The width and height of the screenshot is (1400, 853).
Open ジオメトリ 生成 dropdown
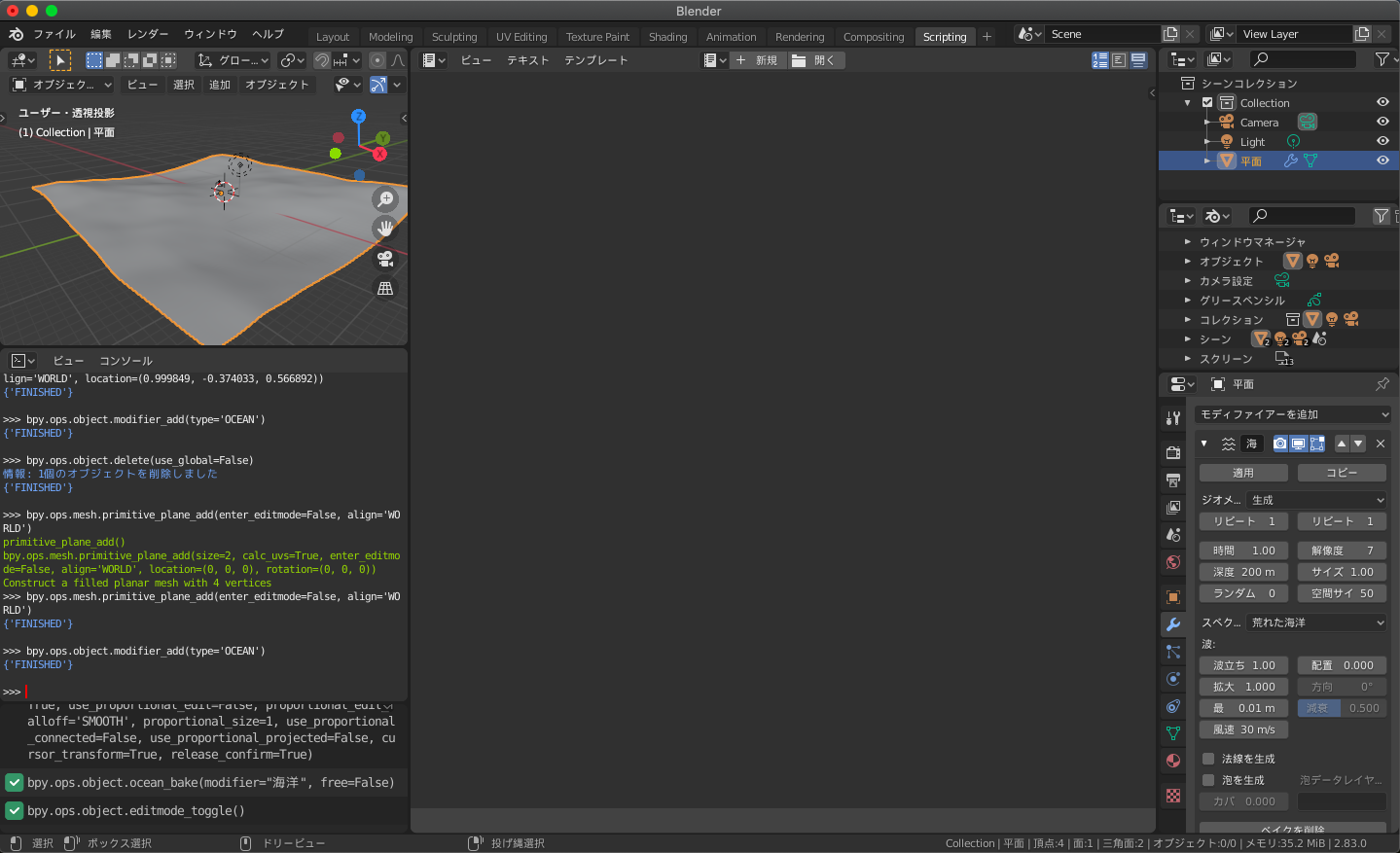[1318, 500]
